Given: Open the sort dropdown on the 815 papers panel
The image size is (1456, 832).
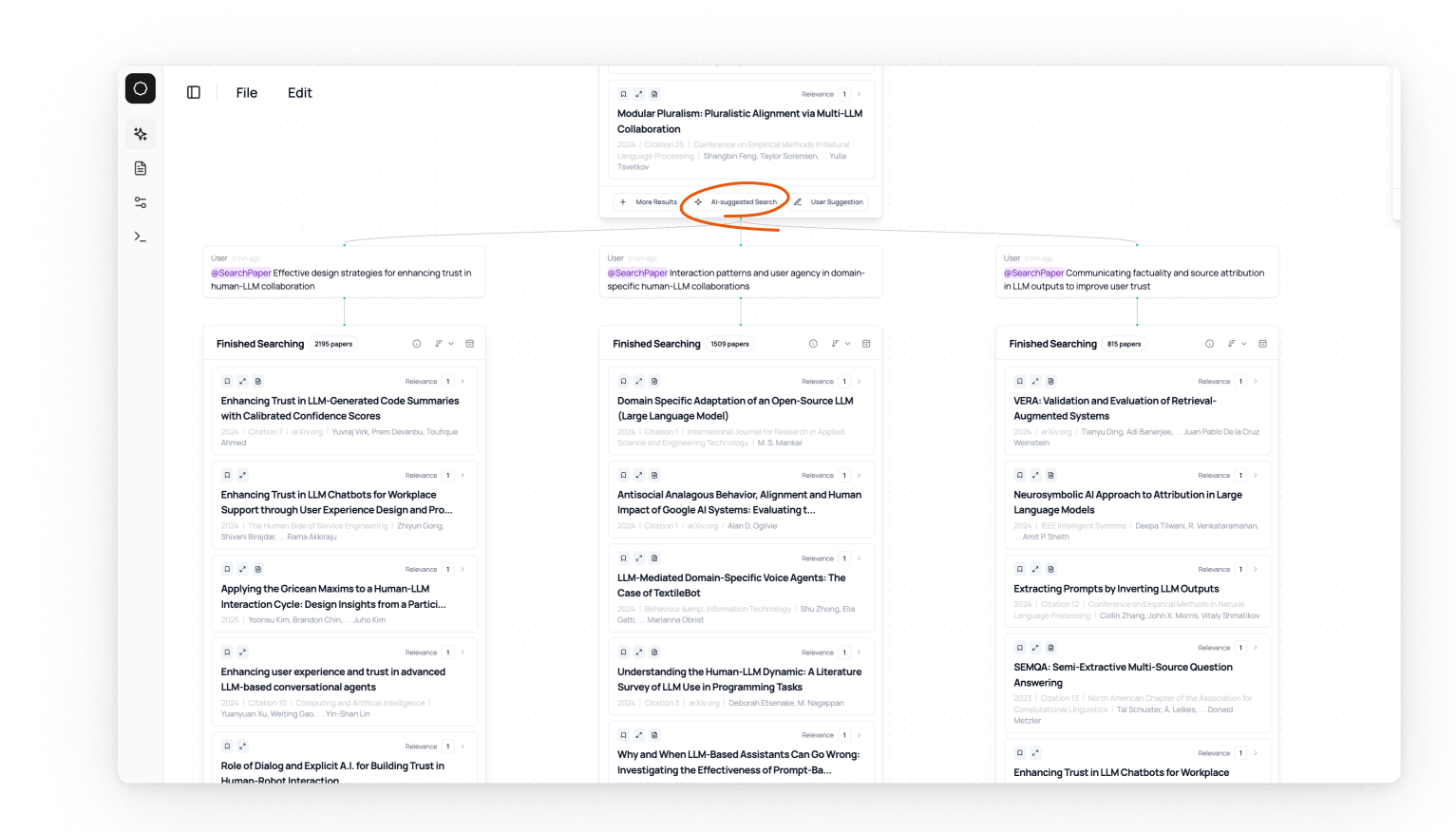Looking at the screenshot, I should 1231,343.
